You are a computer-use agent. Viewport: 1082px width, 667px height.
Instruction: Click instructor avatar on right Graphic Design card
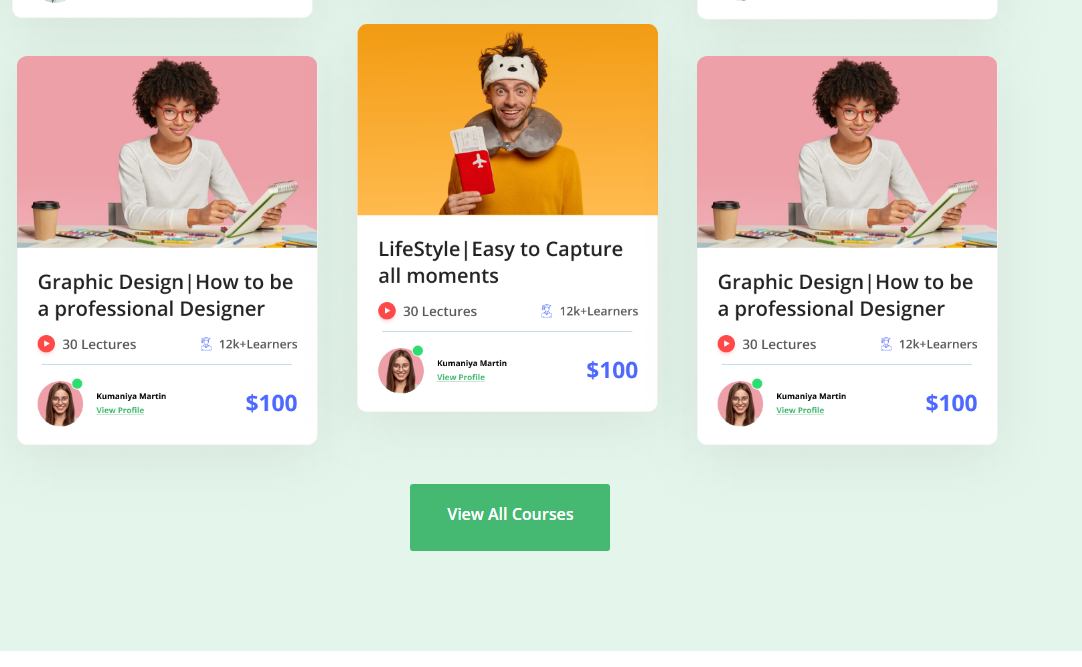(x=740, y=404)
